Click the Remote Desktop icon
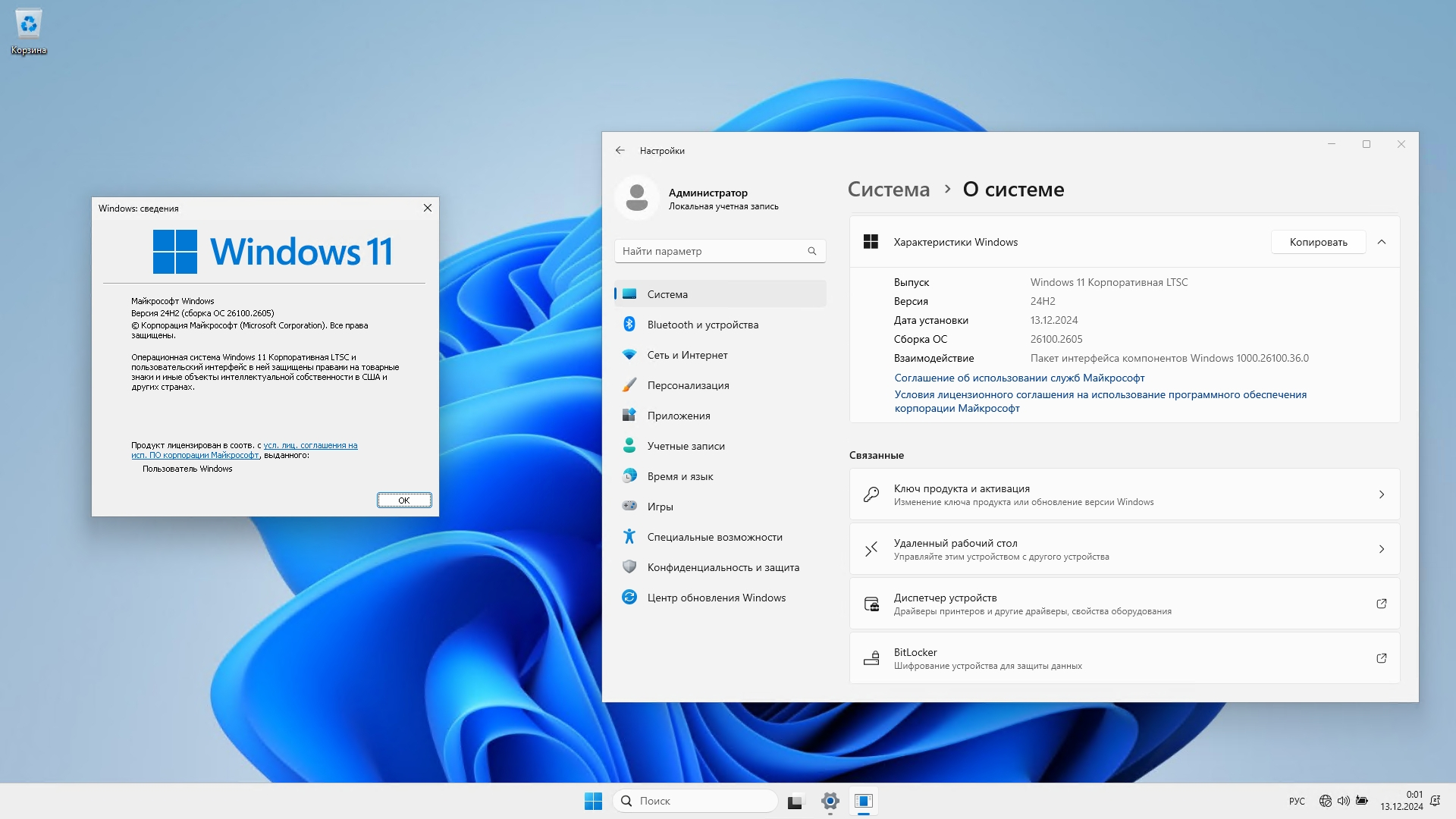This screenshot has width=1456, height=819. pyautogui.click(x=871, y=549)
